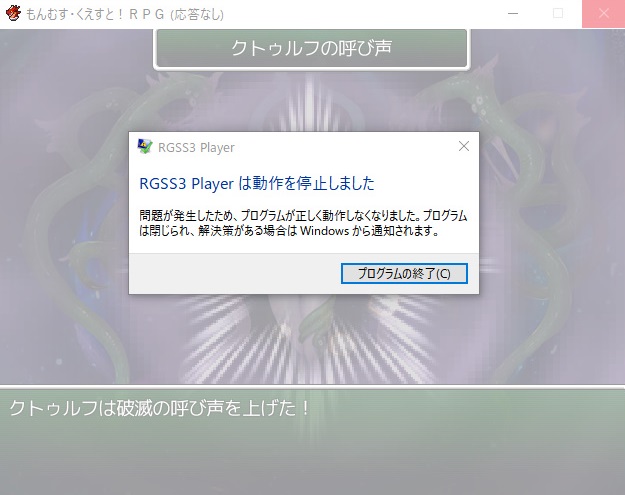
Task: Click the heading RGSS3 Player は動作を停止しました
Action: point(257,184)
